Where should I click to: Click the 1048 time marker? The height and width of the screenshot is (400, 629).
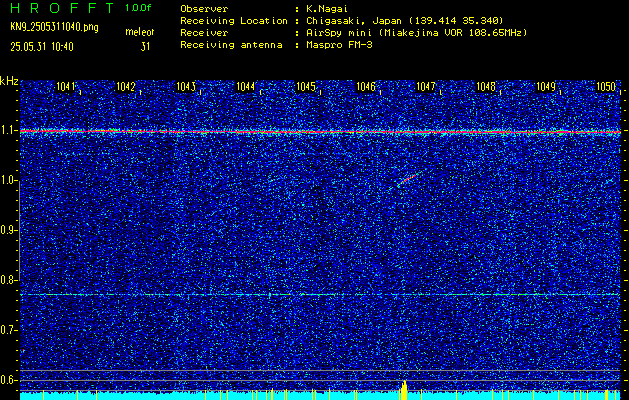(486, 87)
